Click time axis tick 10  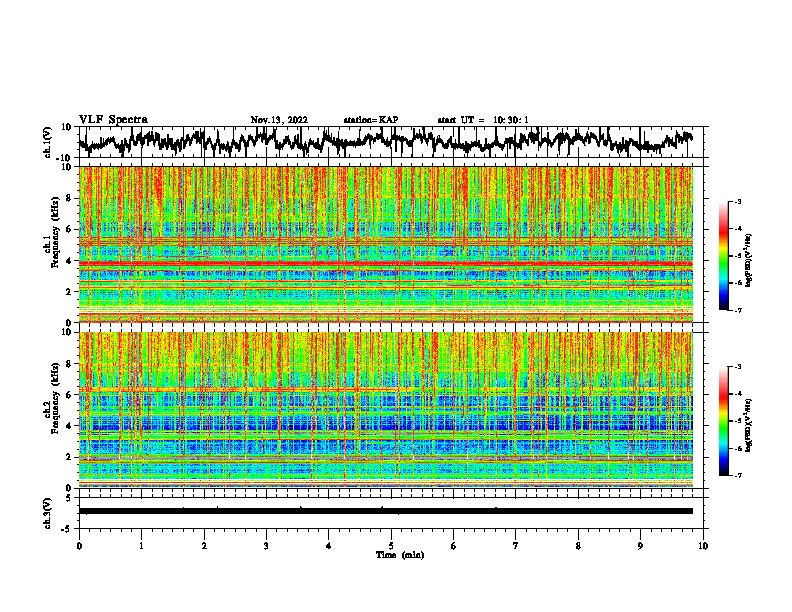point(703,546)
